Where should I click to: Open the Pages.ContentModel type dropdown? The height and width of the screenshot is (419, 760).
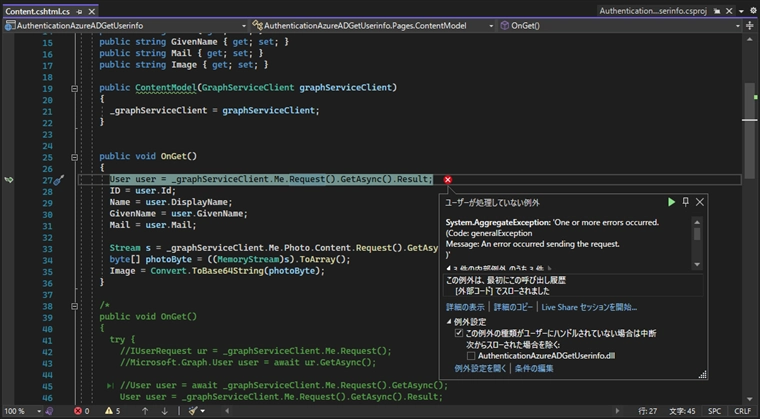pyautogui.click(x=373, y=26)
